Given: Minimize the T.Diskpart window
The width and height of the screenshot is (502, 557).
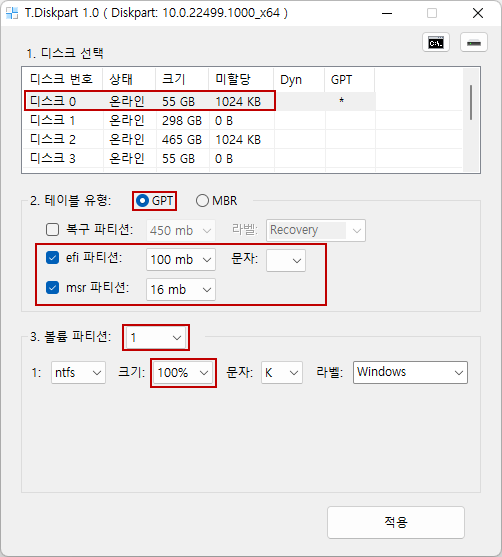Looking at the screenshot, I should tap(387, 13).
